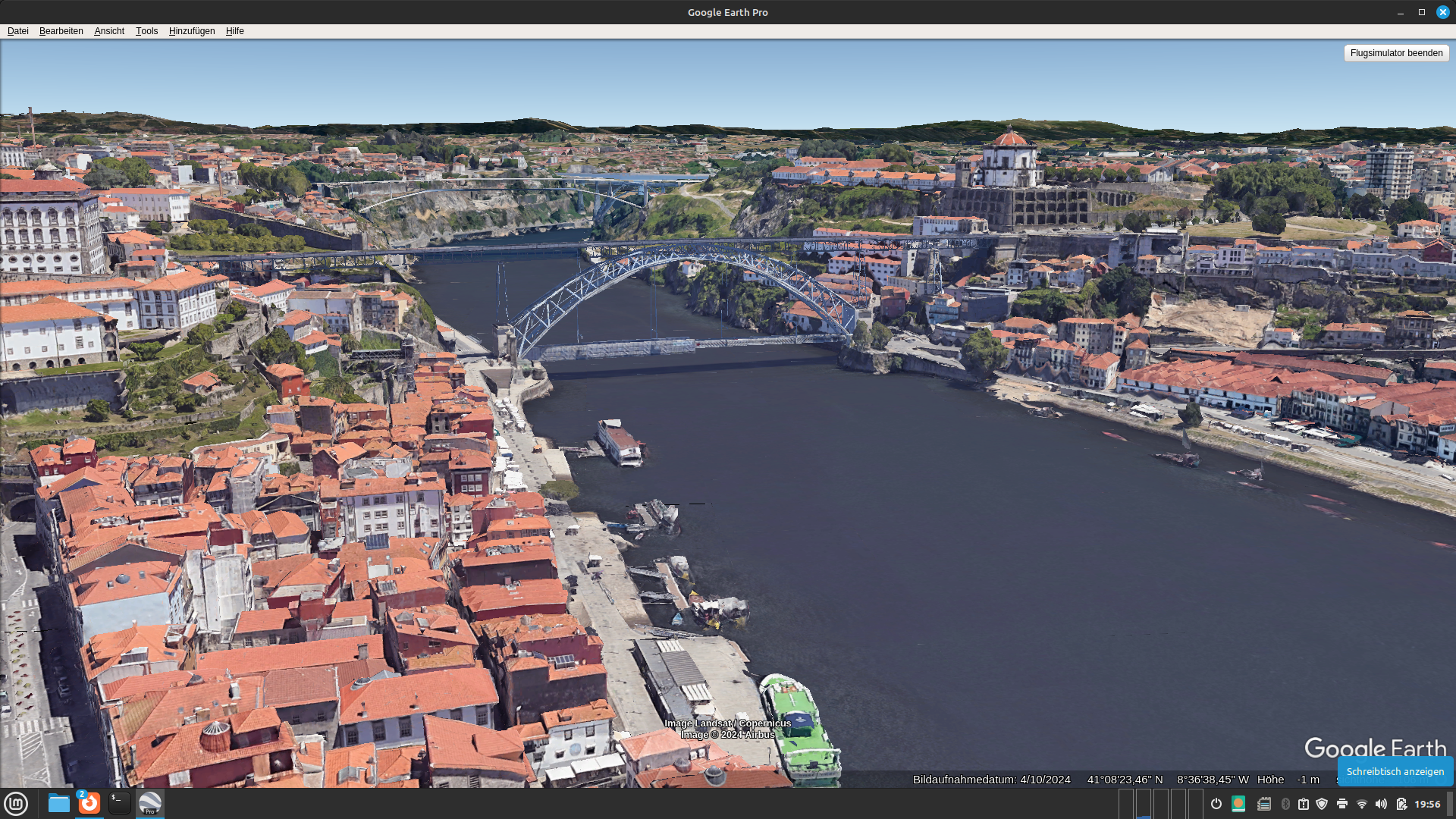Open the terminal from the taskbar
Viewport: 1456px width, 819px height.
point(119,803)
